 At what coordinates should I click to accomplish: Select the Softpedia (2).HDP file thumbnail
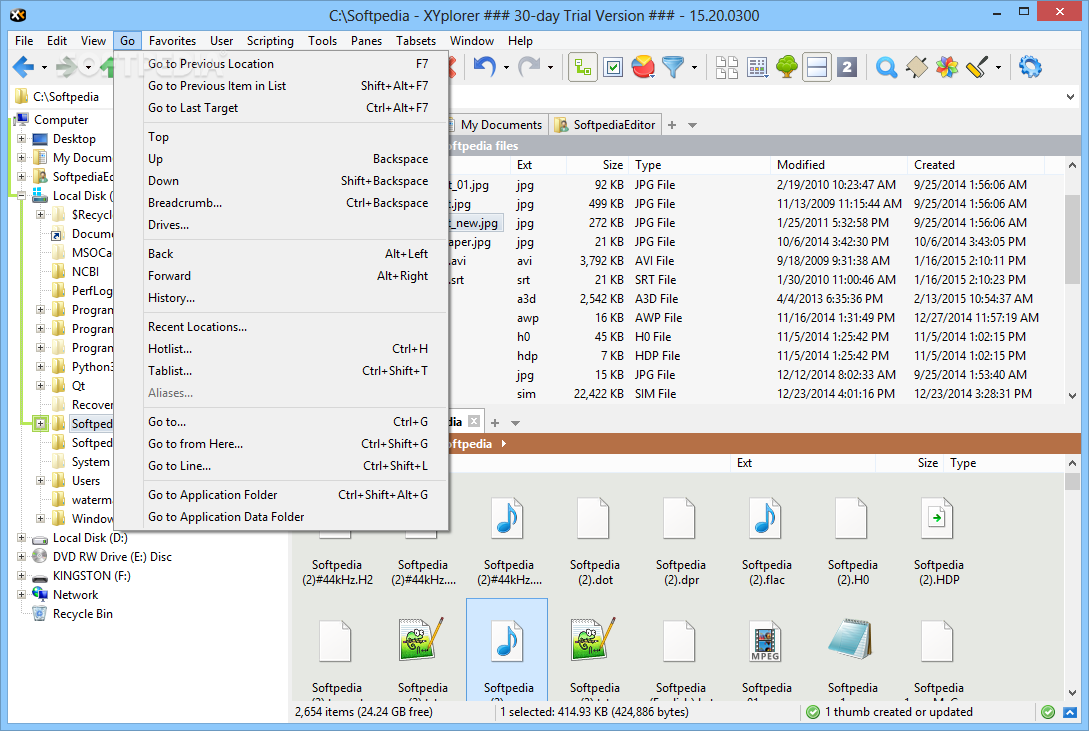point(938,541)
